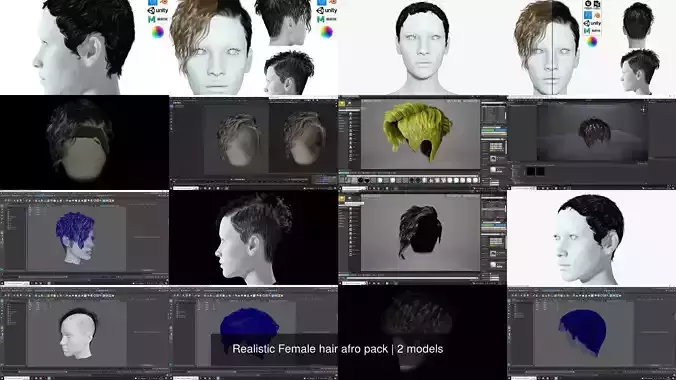Open the three-quarter view black hair on white thumbnail

point(592,238)
